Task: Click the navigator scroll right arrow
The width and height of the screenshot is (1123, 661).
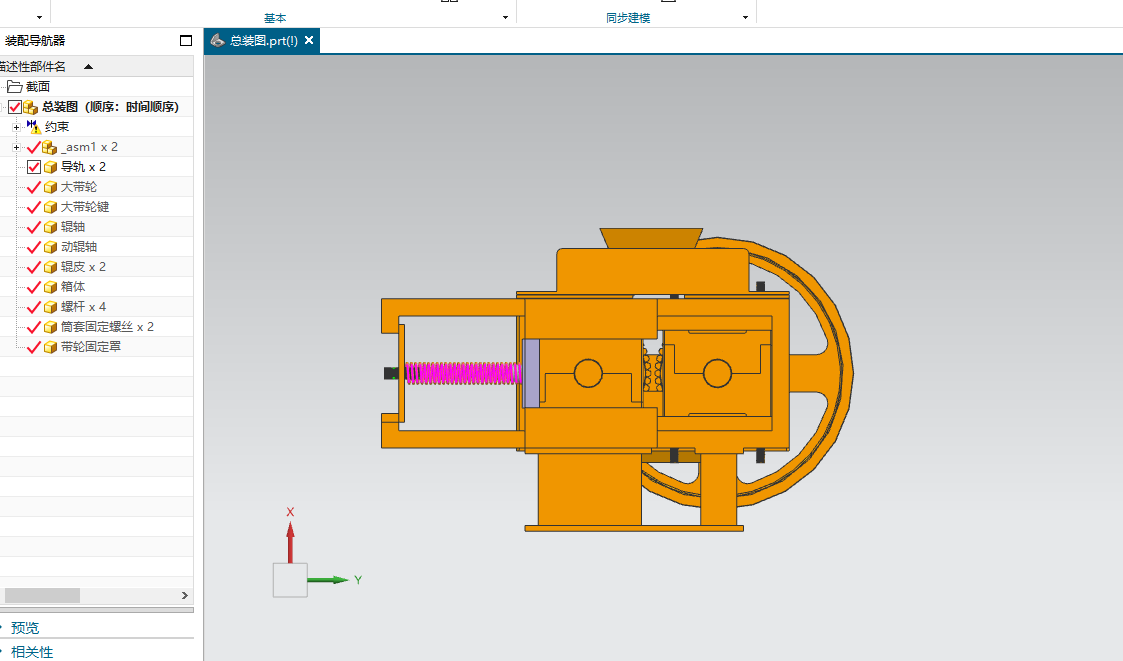Action: click(185, 596)
